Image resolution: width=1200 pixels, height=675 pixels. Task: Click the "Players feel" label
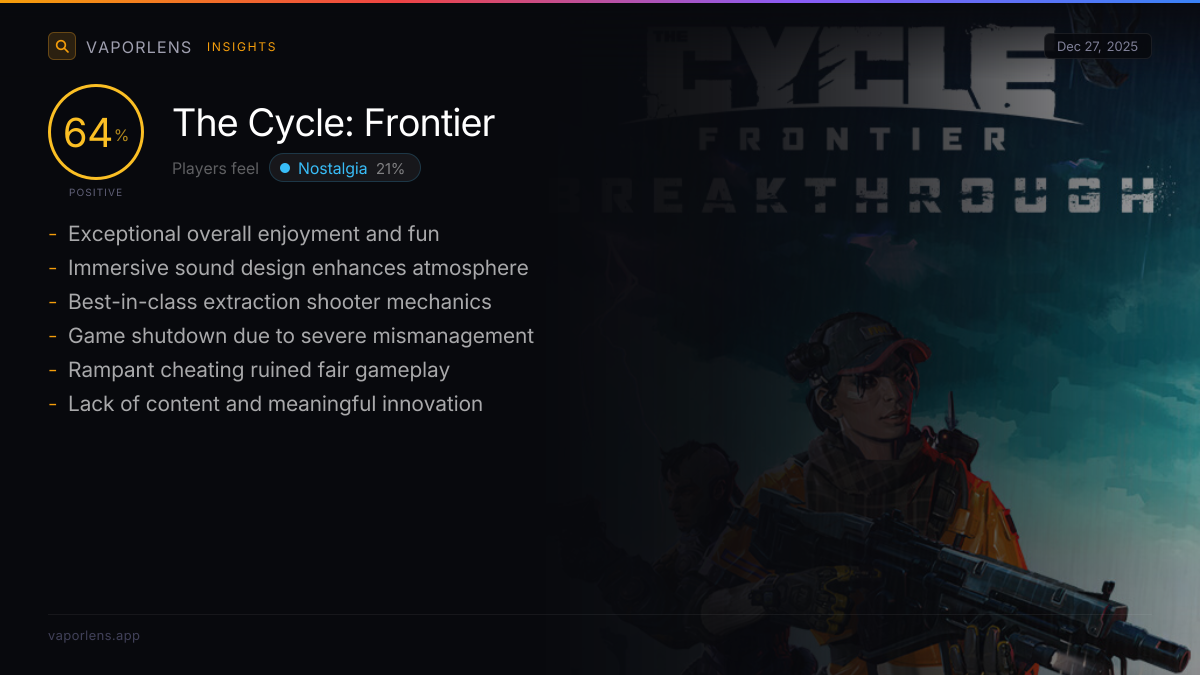[x=215, y=169]
